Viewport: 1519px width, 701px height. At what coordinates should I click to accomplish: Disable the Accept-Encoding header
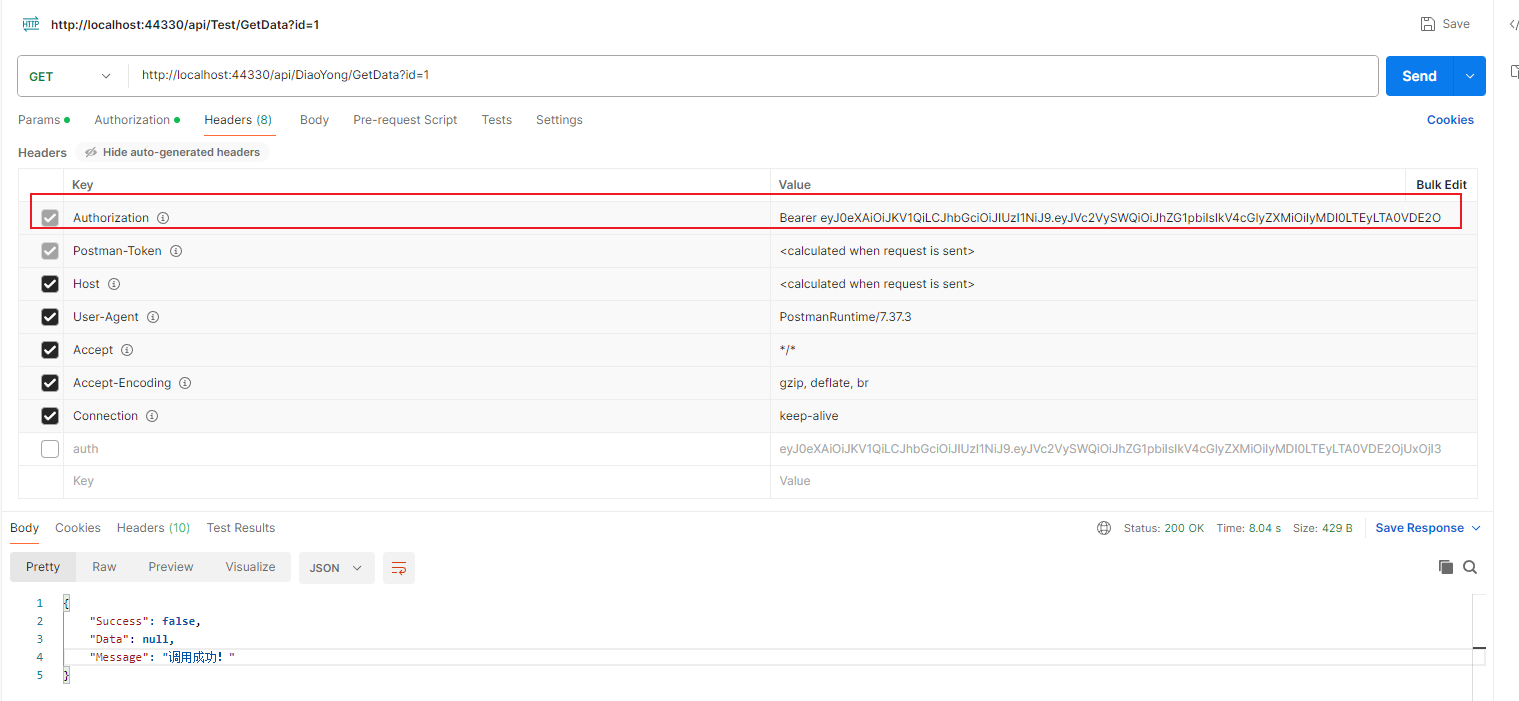[49, 382]
